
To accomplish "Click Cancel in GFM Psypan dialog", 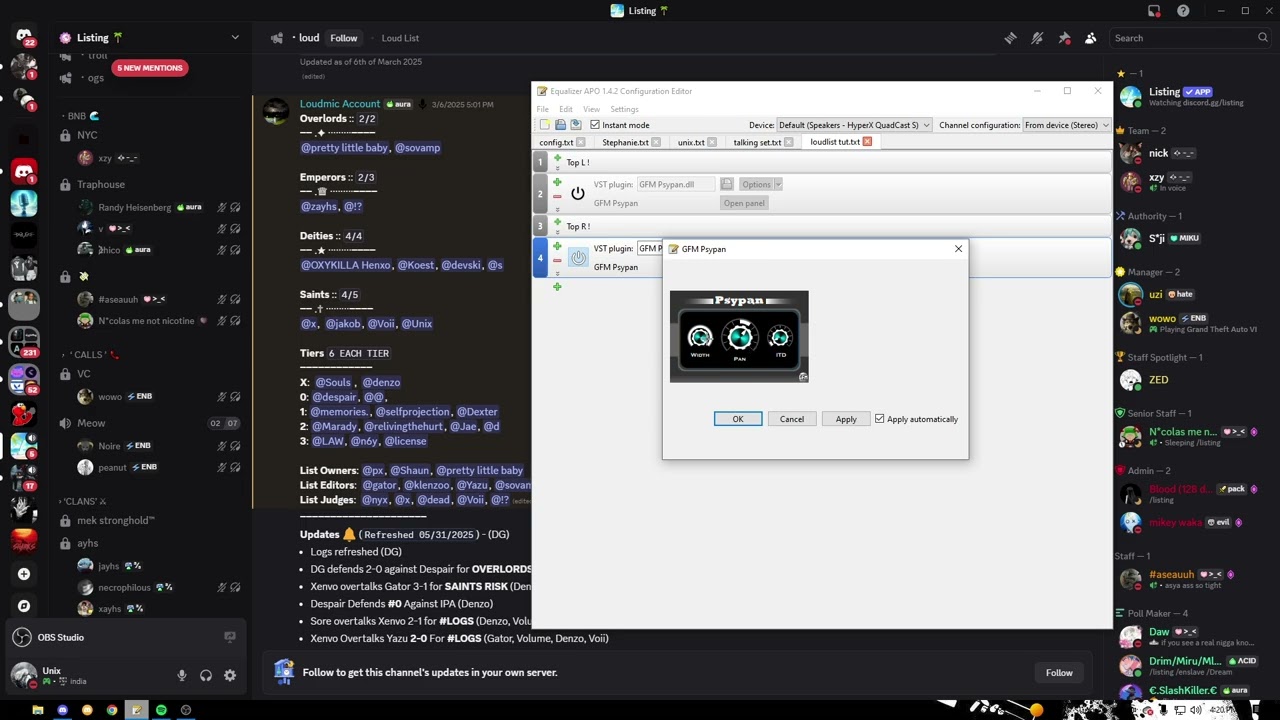I will coord(792,419).
